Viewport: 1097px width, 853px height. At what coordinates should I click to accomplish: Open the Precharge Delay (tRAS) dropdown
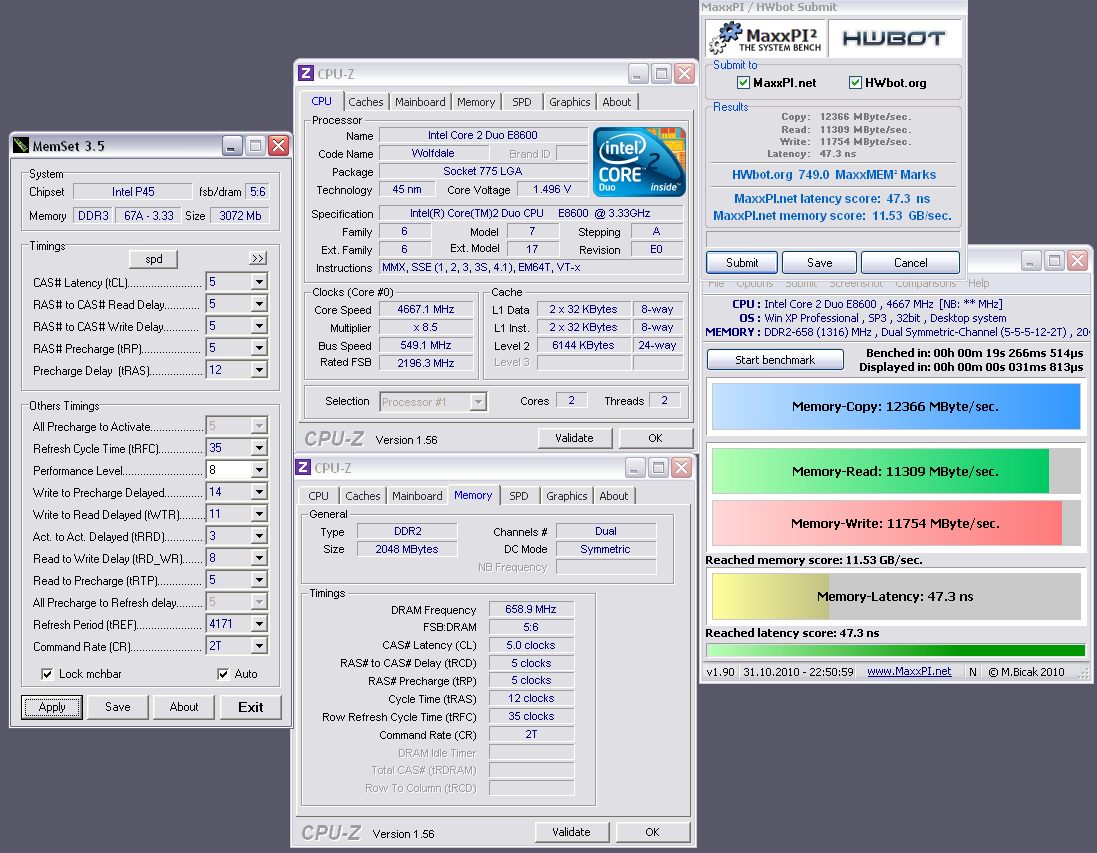[x=259, y=370]
